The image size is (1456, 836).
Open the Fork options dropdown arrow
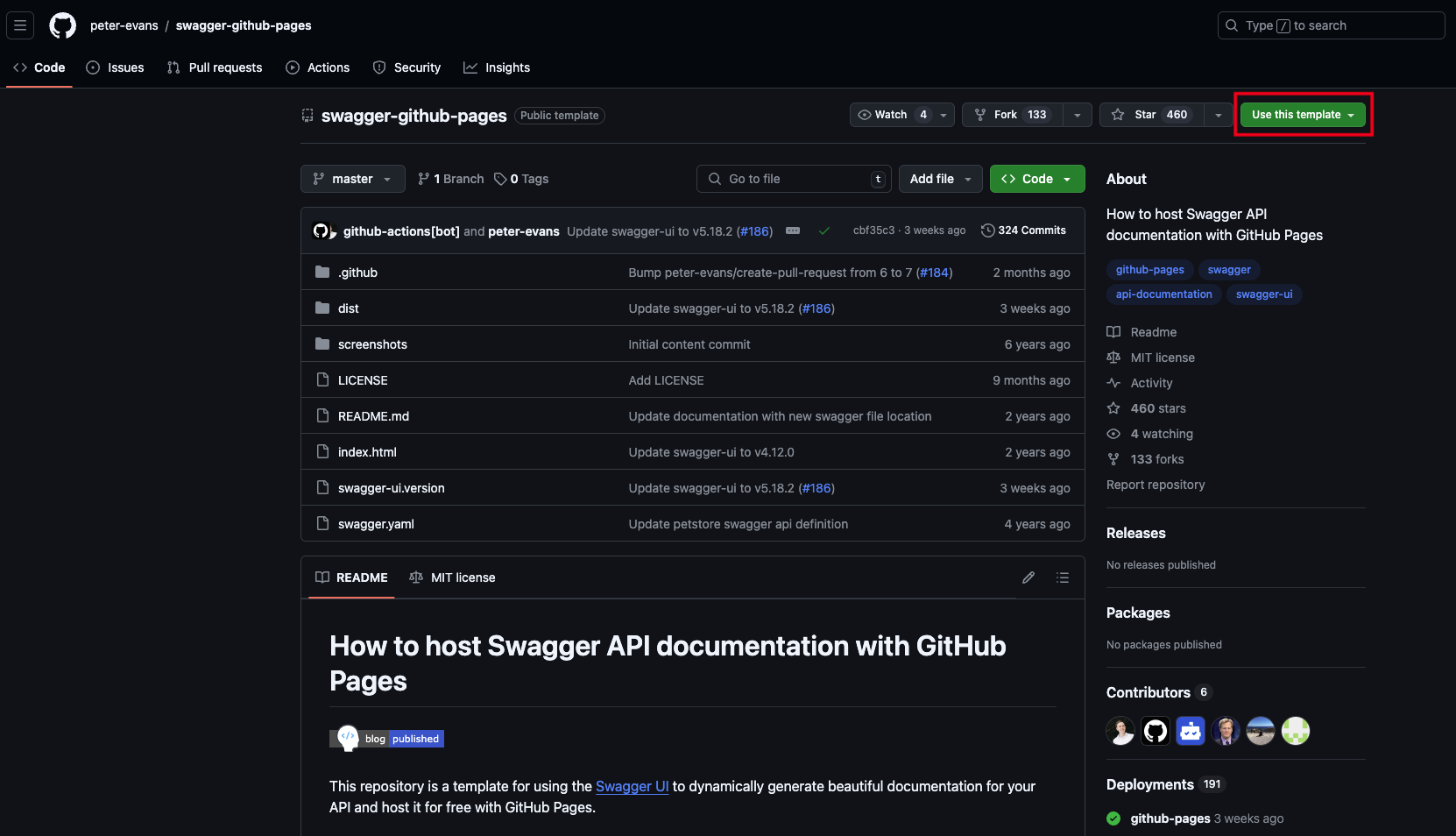coord(1078,115)
